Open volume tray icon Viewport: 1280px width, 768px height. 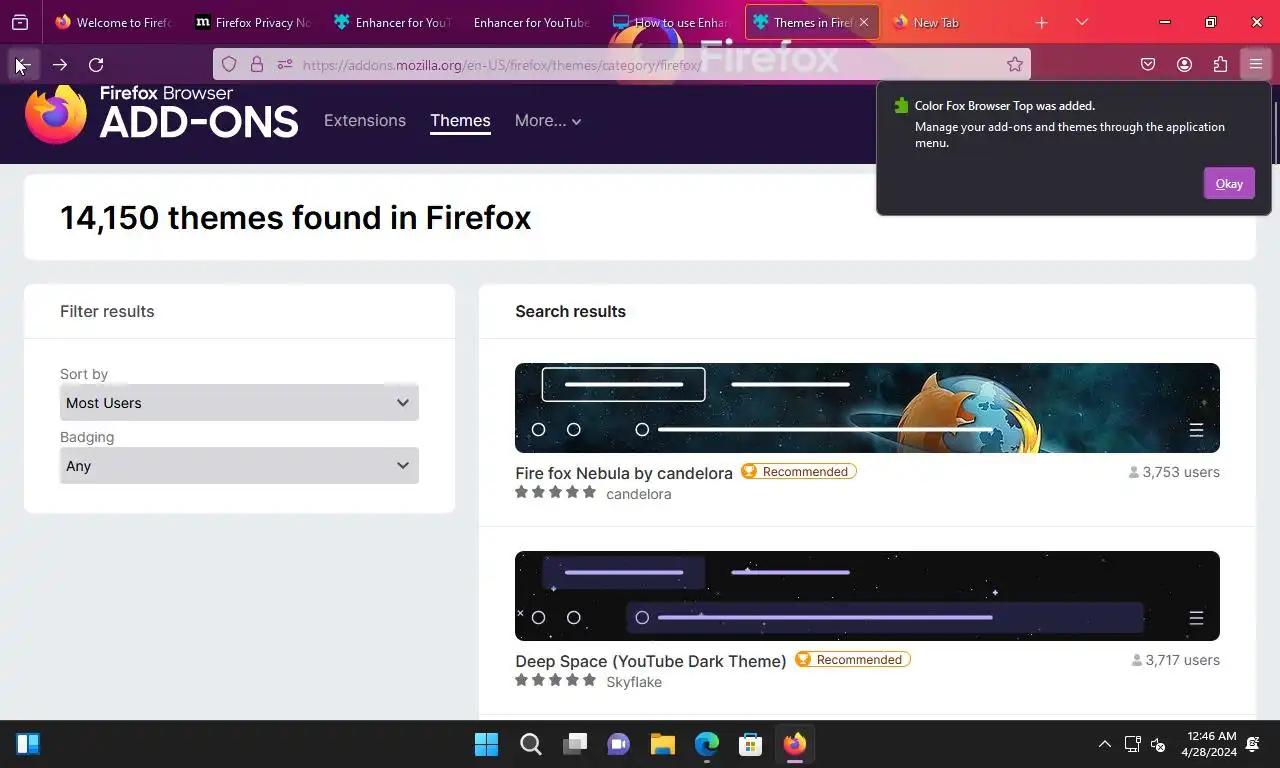click(x=1158, y=744)
